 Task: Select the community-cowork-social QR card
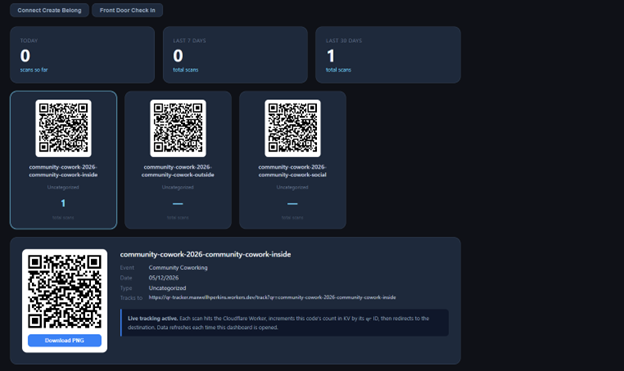coord(292,160)
